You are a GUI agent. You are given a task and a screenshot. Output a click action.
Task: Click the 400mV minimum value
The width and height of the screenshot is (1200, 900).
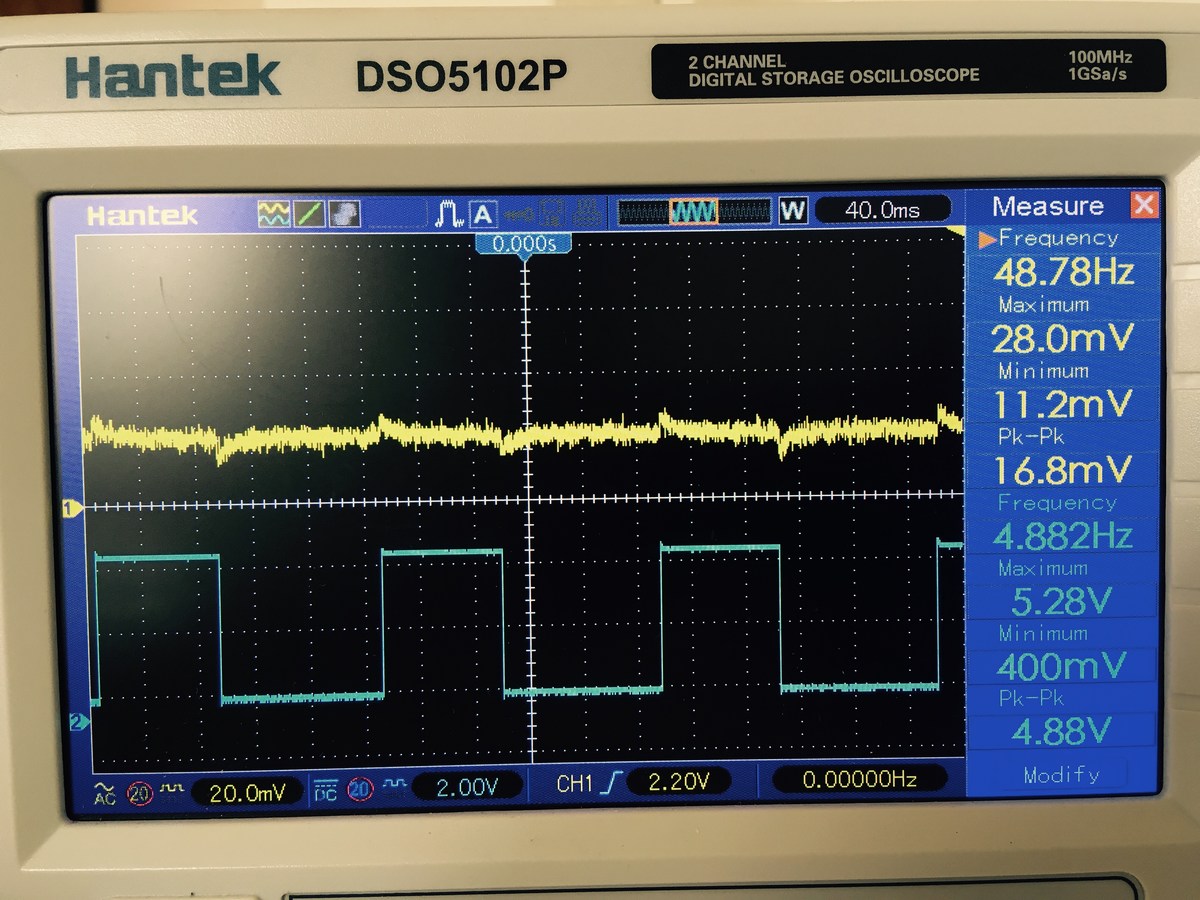pyautogui.click(x=1063, y=666)
